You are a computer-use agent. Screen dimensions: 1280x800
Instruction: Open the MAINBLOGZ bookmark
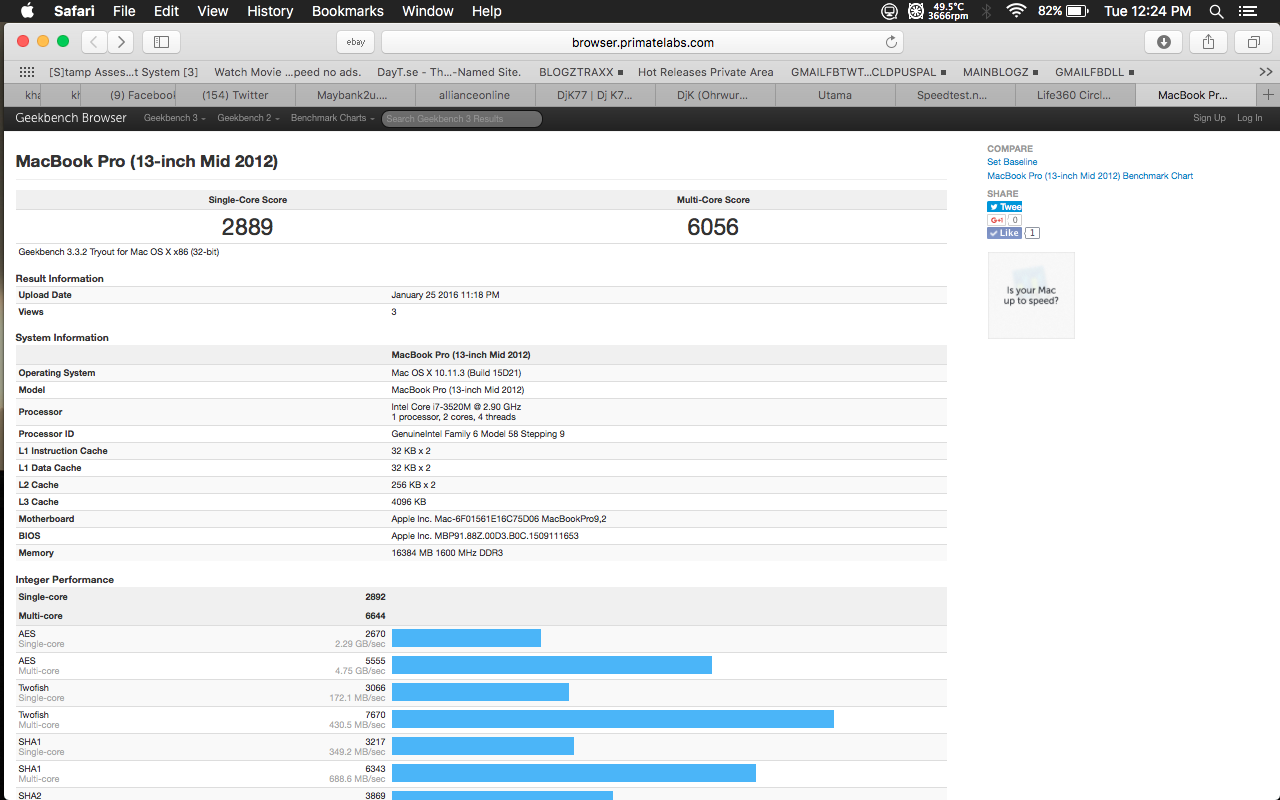coord(1001,72)
